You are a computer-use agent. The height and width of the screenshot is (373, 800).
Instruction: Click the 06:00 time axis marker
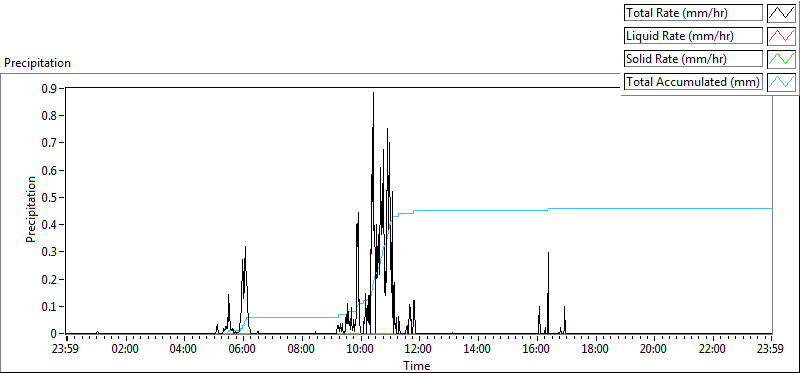[243, 350]
